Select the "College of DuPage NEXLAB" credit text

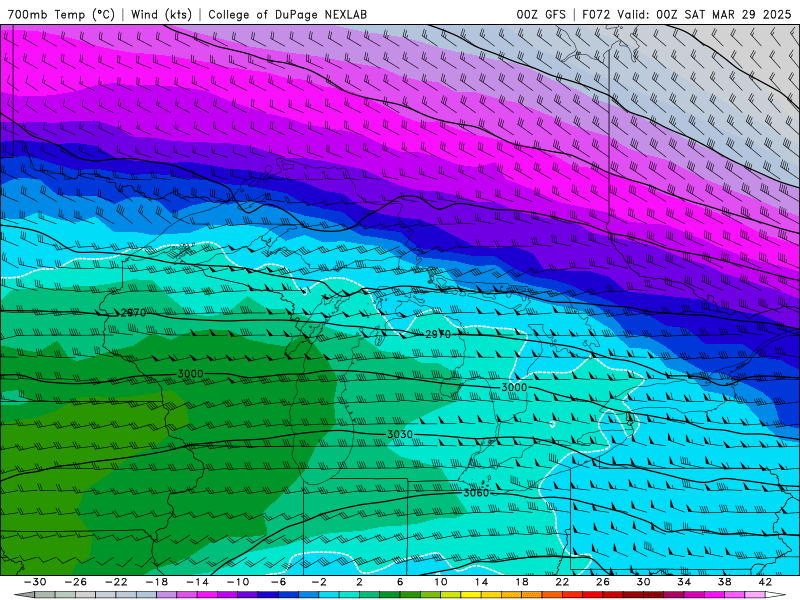coord(287,14)
